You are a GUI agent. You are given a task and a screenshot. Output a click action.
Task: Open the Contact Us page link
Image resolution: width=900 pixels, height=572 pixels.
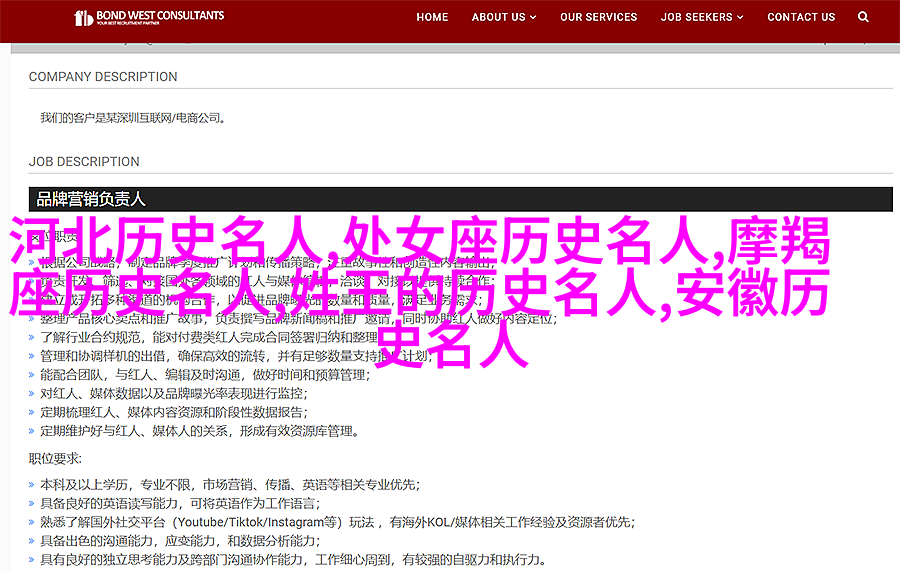coord(801,17)
